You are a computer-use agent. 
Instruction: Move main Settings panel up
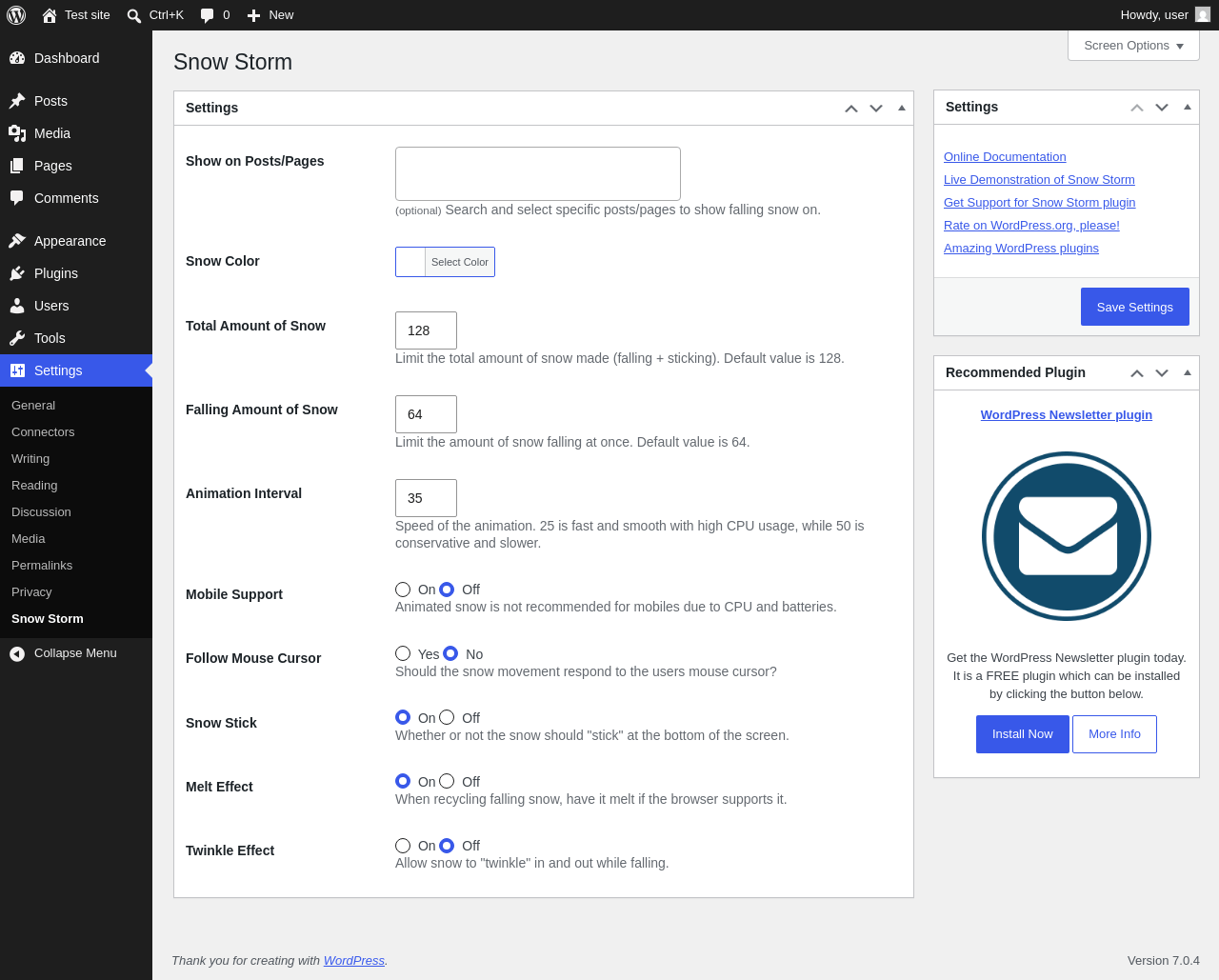851,109
